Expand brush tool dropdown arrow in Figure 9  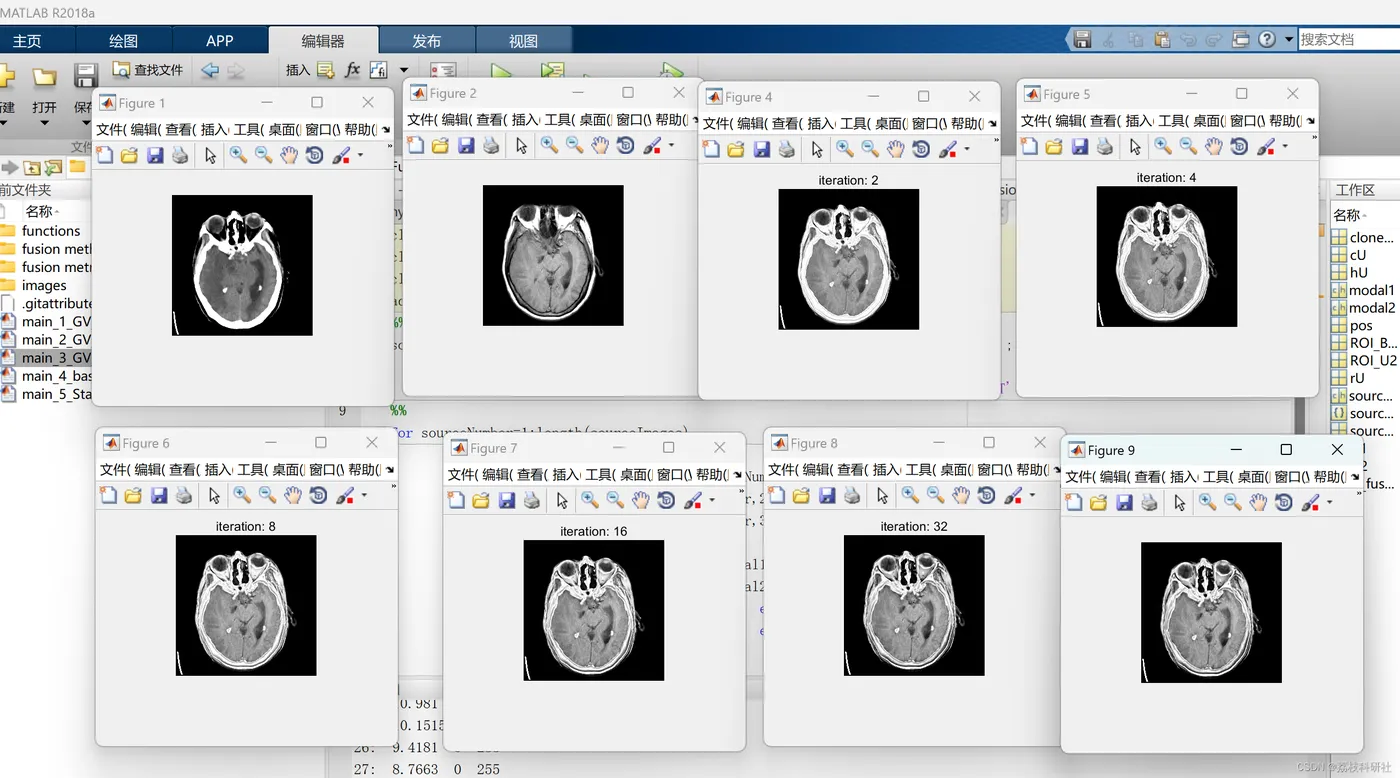click(x=1329, y=502)
